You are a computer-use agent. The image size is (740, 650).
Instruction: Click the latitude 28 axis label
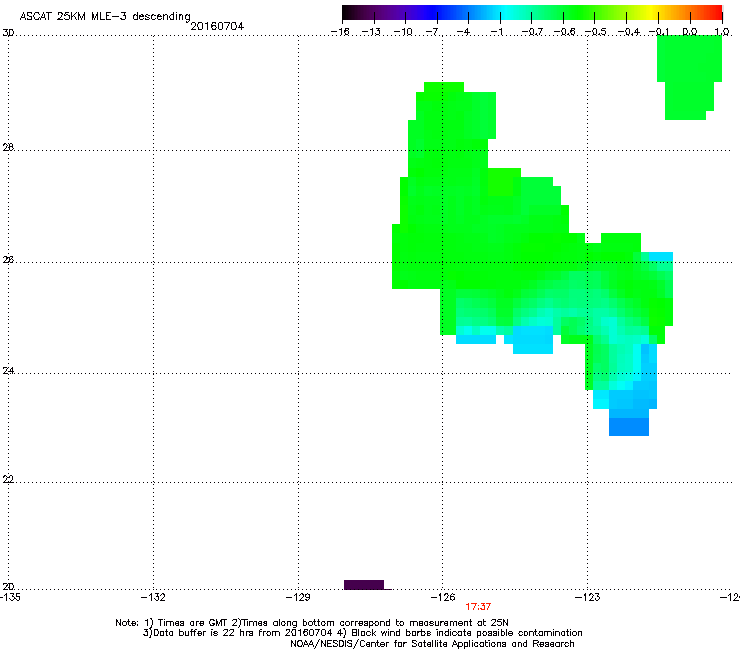pos(8,148)
